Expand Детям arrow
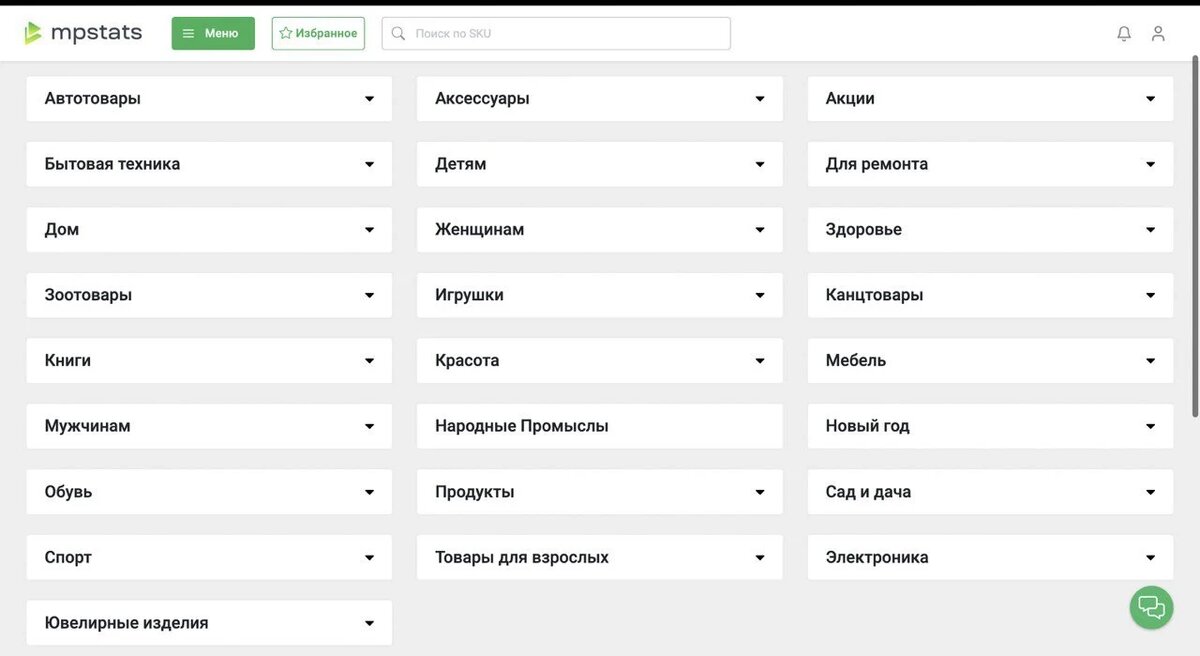Image resolution: width=1200 pixels, height=656 pixels. pos(760,164)
